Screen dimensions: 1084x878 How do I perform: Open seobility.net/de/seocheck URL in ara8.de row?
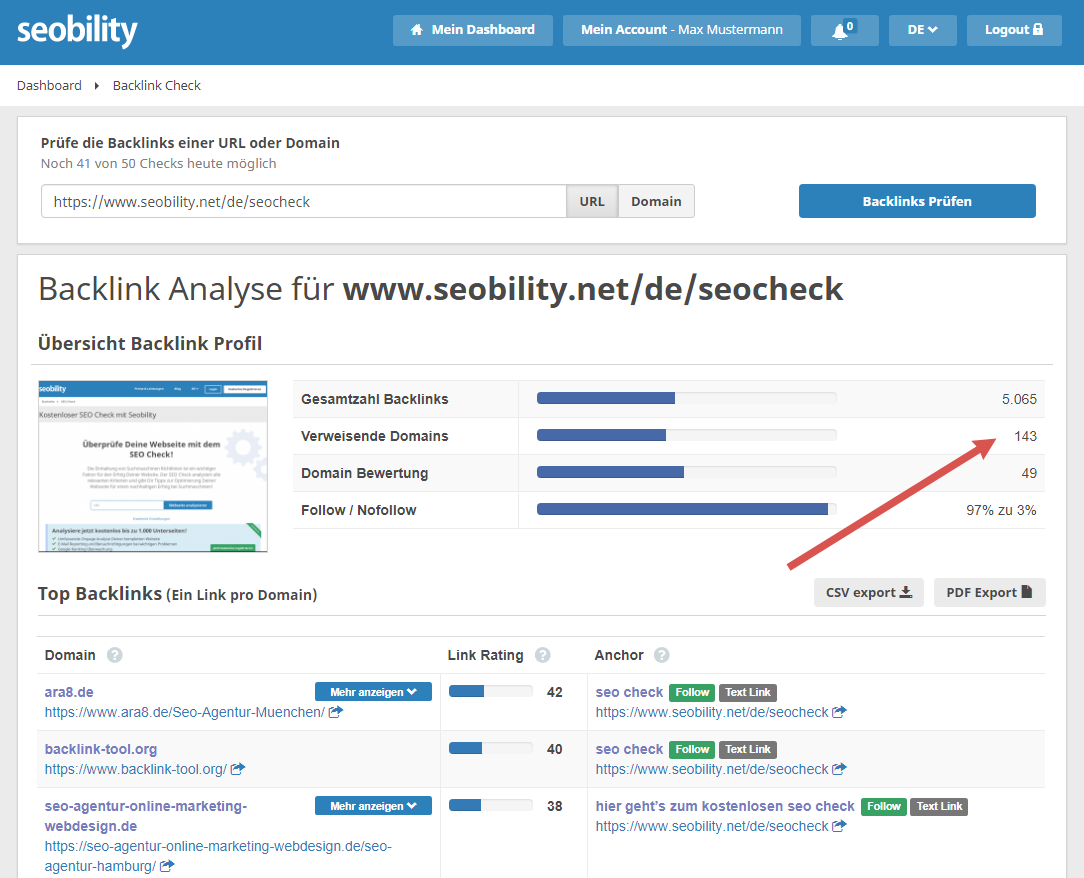click(712, 712)
